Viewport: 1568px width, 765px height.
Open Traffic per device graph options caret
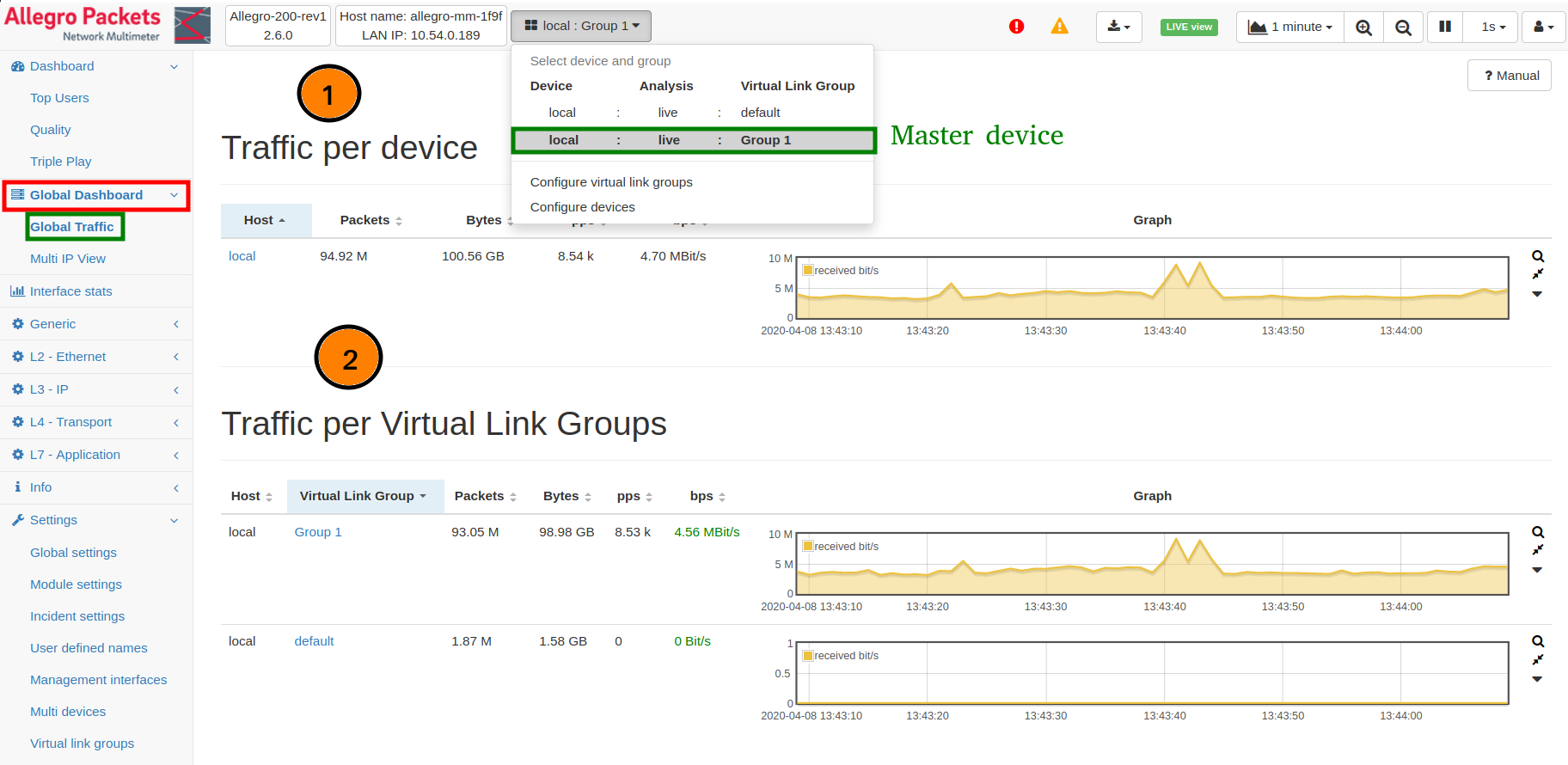click(x=1538, y=294)
